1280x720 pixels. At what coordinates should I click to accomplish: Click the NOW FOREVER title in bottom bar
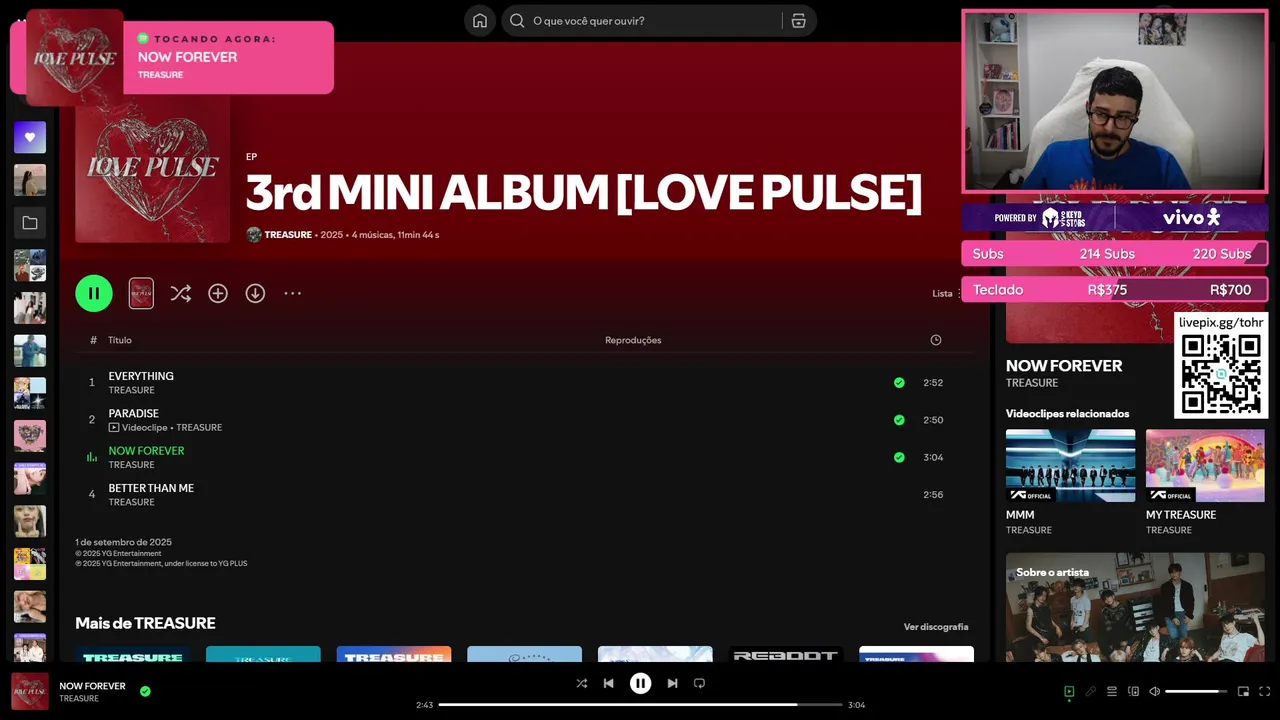[92, 686]
